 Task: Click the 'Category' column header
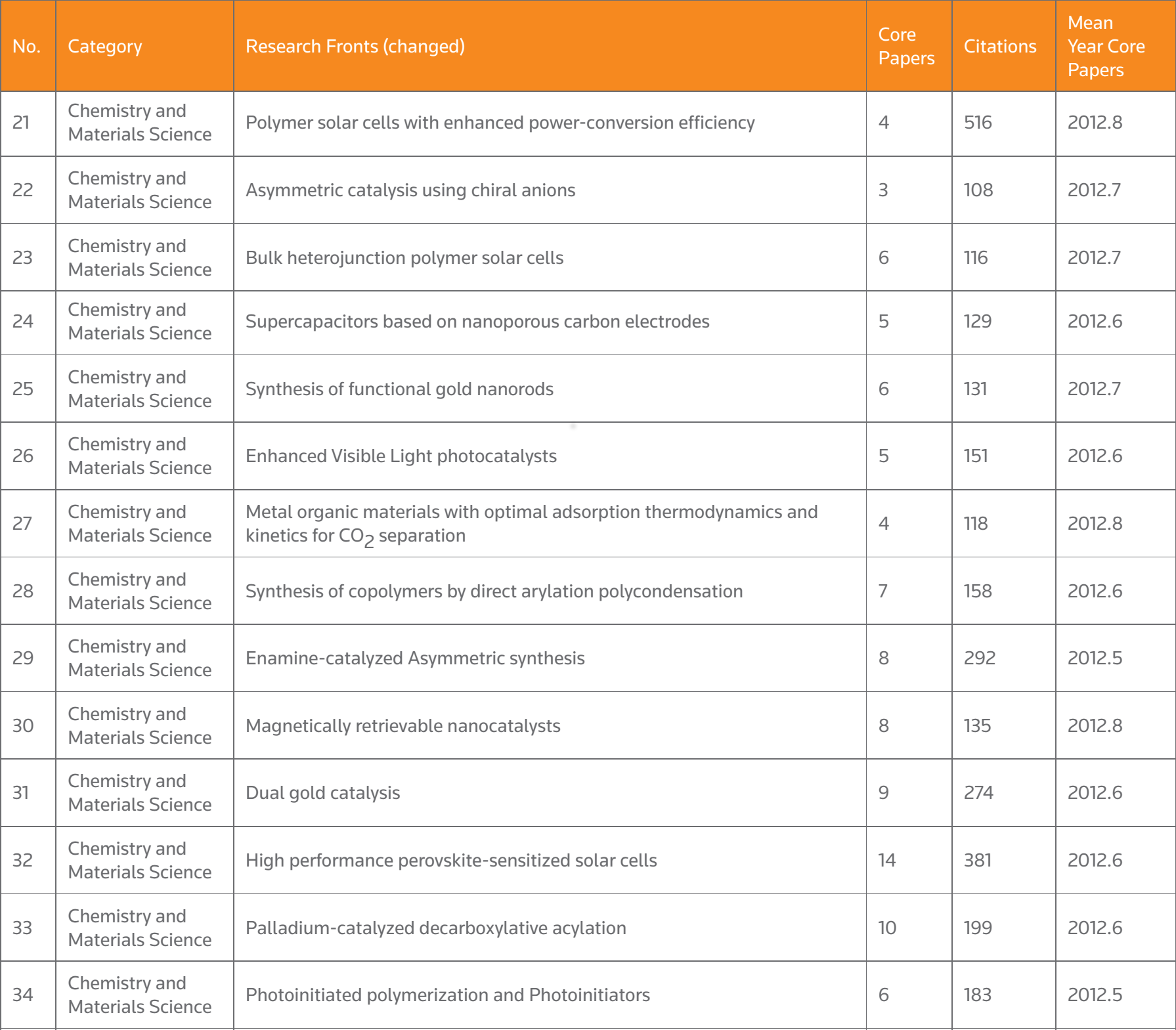[x=105, y=47]
